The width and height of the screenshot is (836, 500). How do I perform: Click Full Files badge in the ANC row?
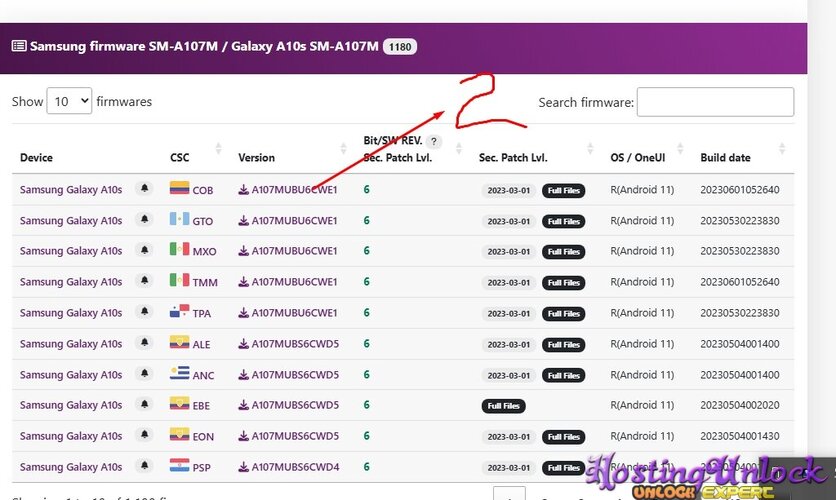(564, 375)
